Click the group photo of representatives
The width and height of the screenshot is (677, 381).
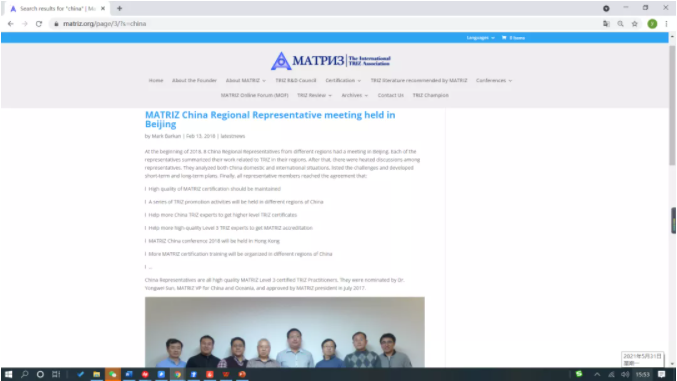coord(285,332)
